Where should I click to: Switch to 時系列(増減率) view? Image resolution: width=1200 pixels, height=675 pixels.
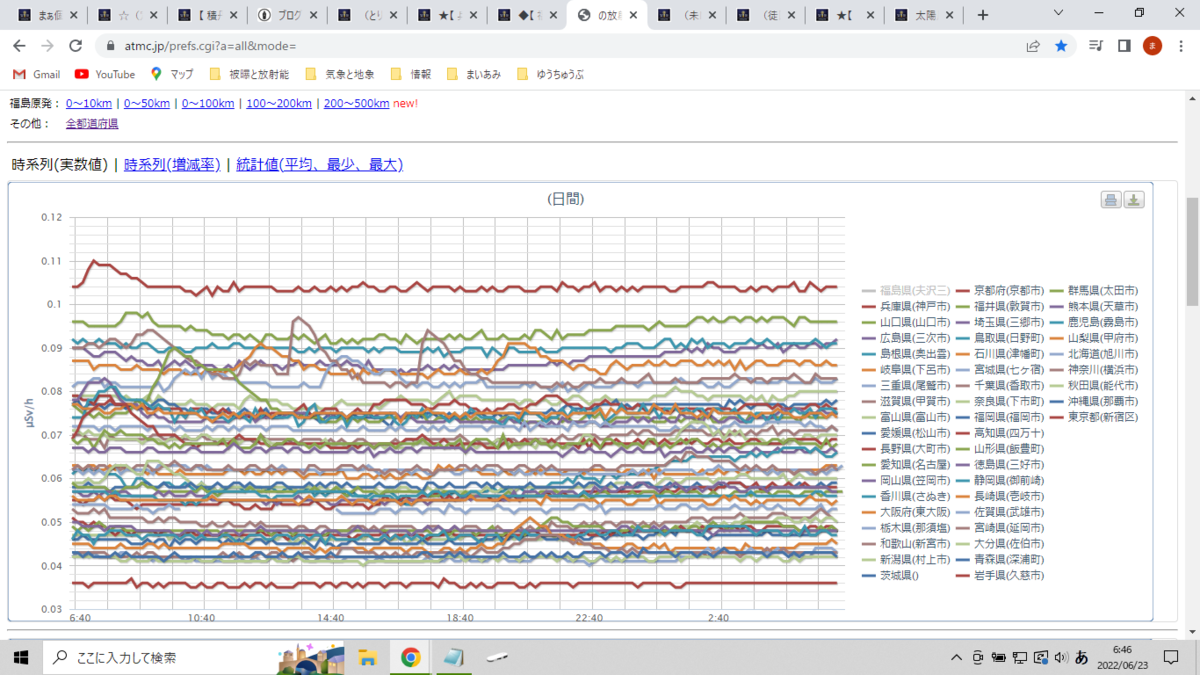click(172, 165)
